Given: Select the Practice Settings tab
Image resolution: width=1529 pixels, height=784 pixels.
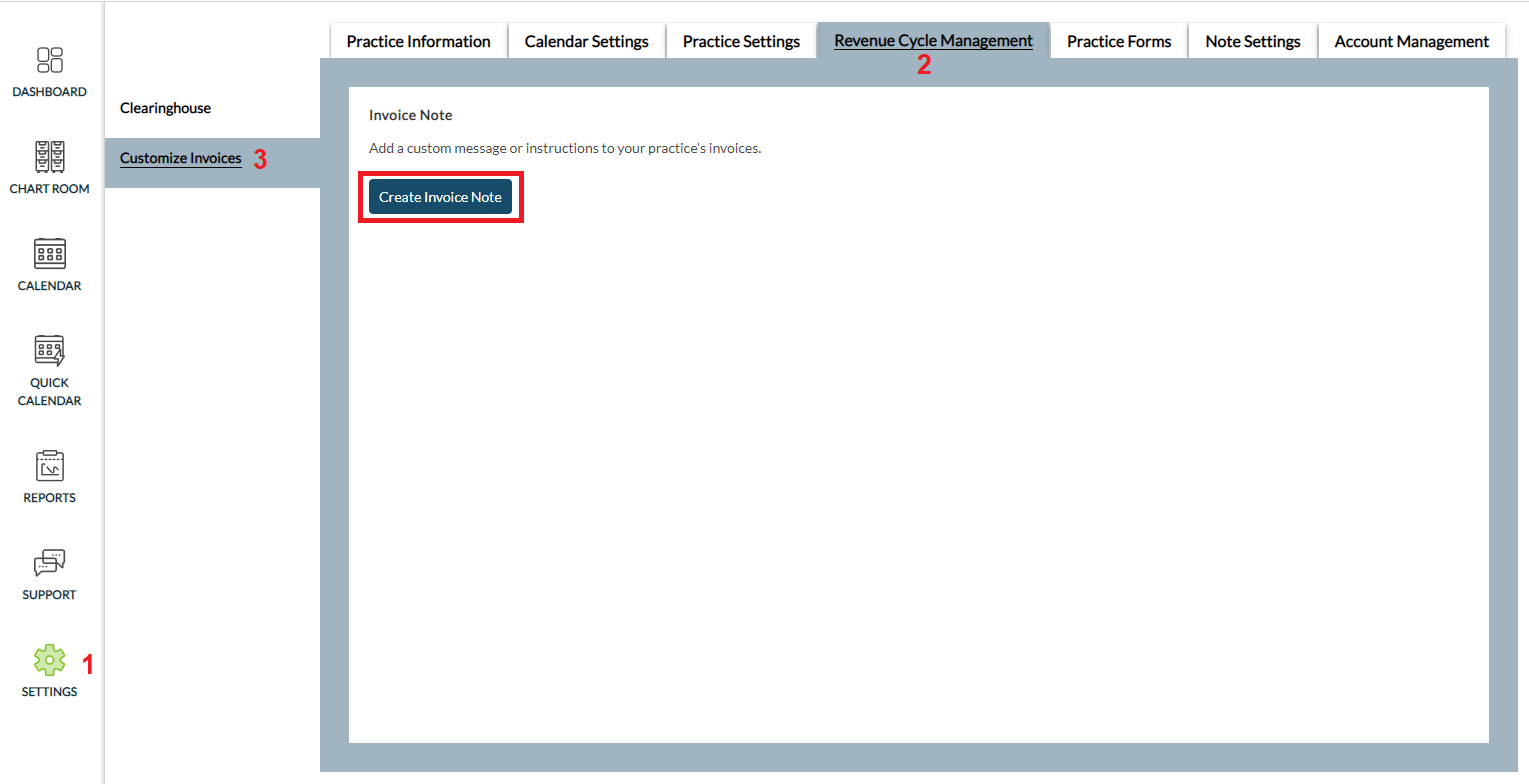Looking at the screenshot, I should (x=741, y=41).
